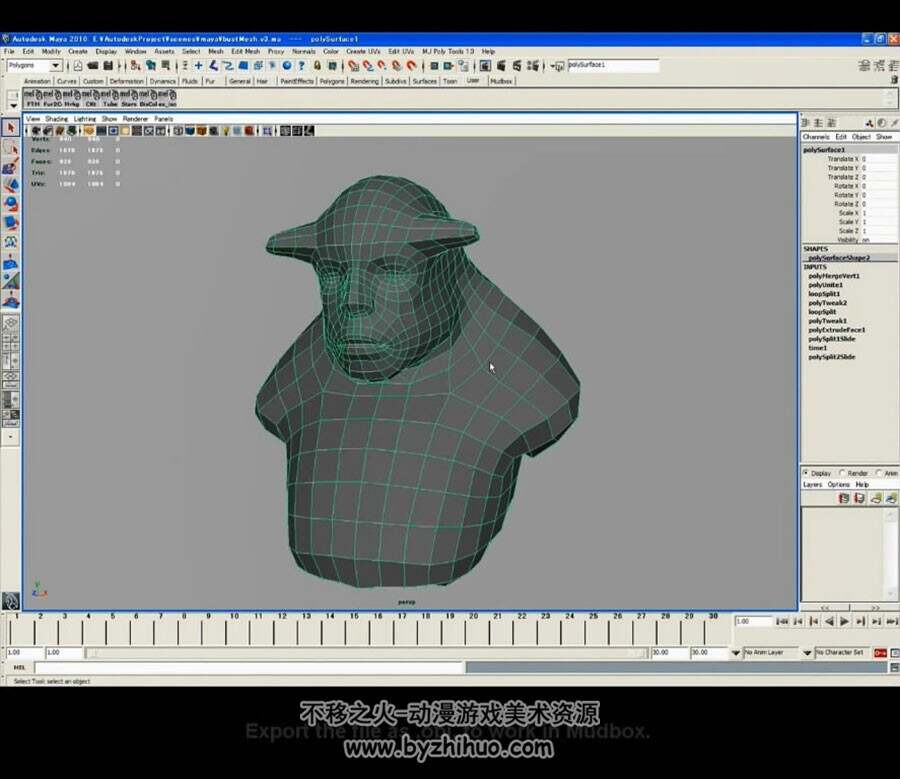
Task: Open the Create UVs menu
Action: pyautogui.click(x=363, y=52)
